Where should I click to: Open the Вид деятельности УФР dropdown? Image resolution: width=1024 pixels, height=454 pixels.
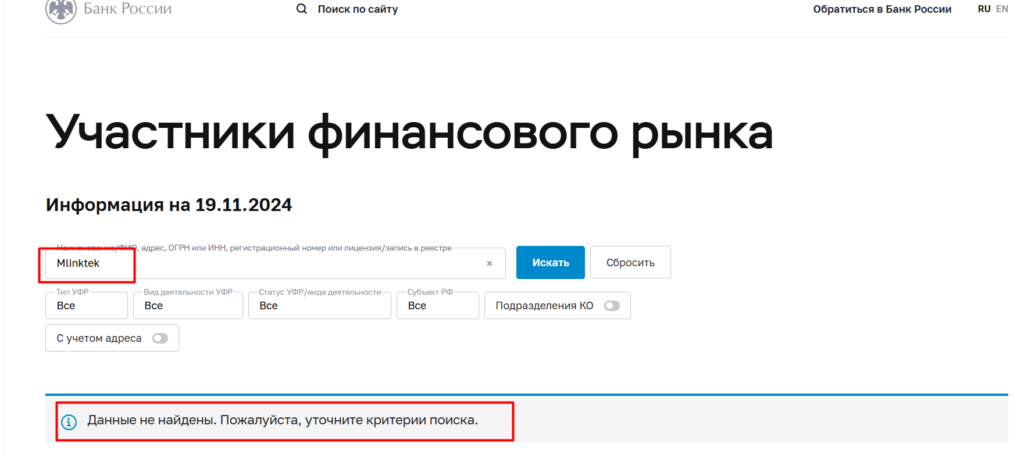tap(188, 306)
